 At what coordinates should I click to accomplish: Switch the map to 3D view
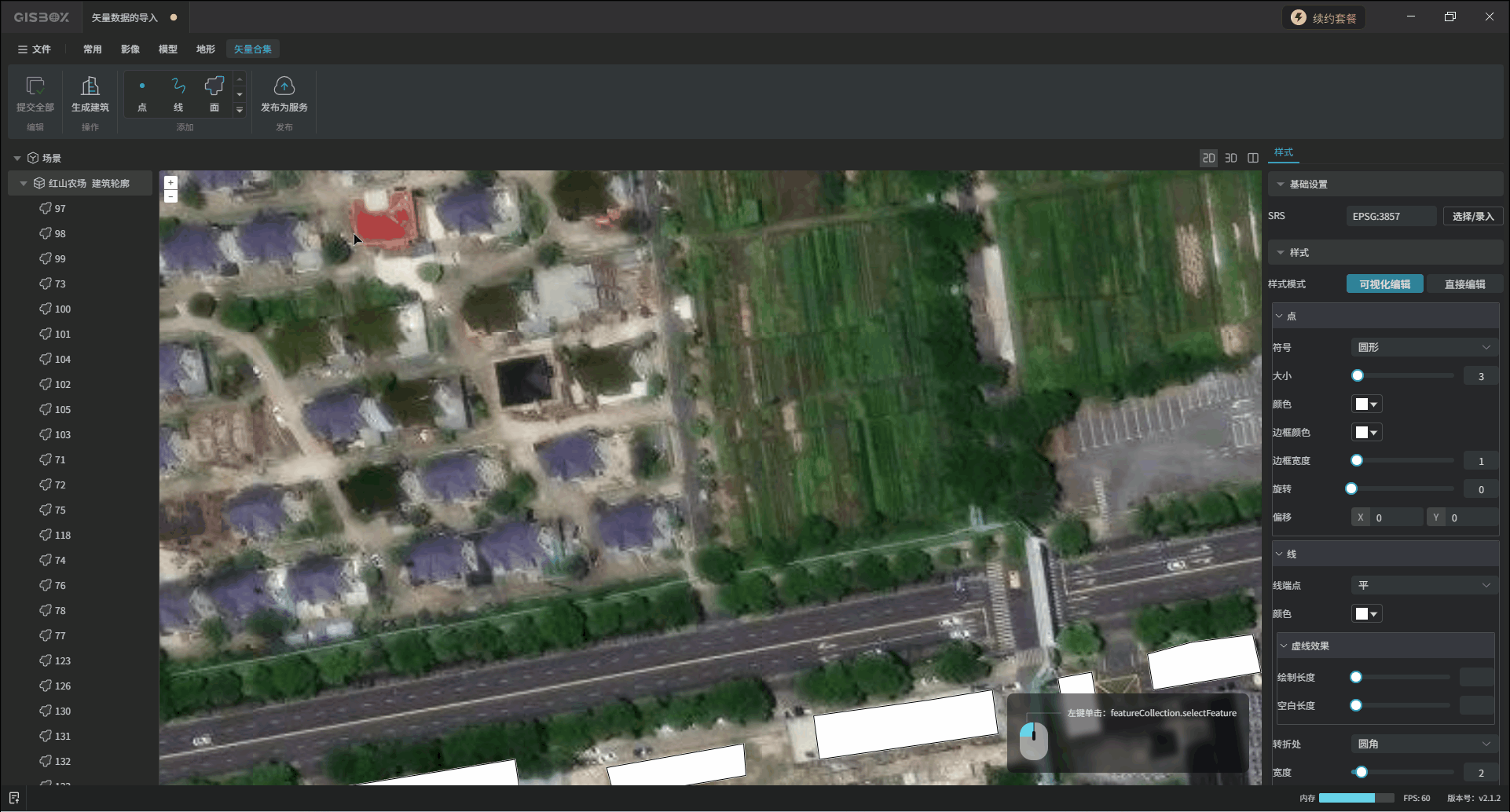(x=1231, y=158)
